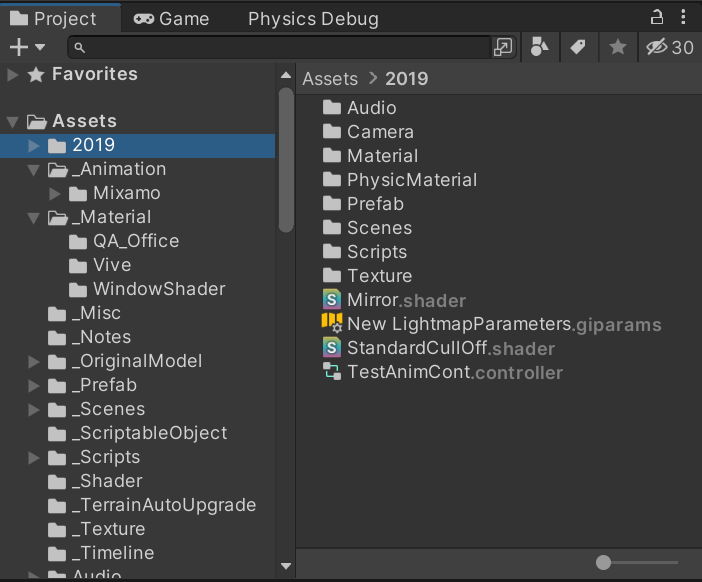Image resolution: width=702 pixels, height=582 pixels.
Task: Open the Prefab folder in file list
Action: point(363,204)
